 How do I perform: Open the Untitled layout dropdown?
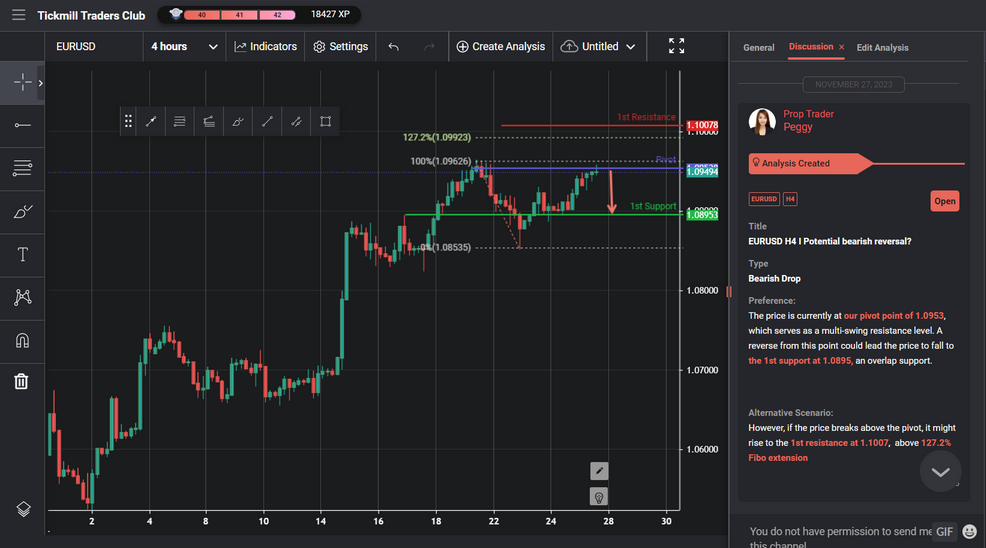click(x=599, y=47)
